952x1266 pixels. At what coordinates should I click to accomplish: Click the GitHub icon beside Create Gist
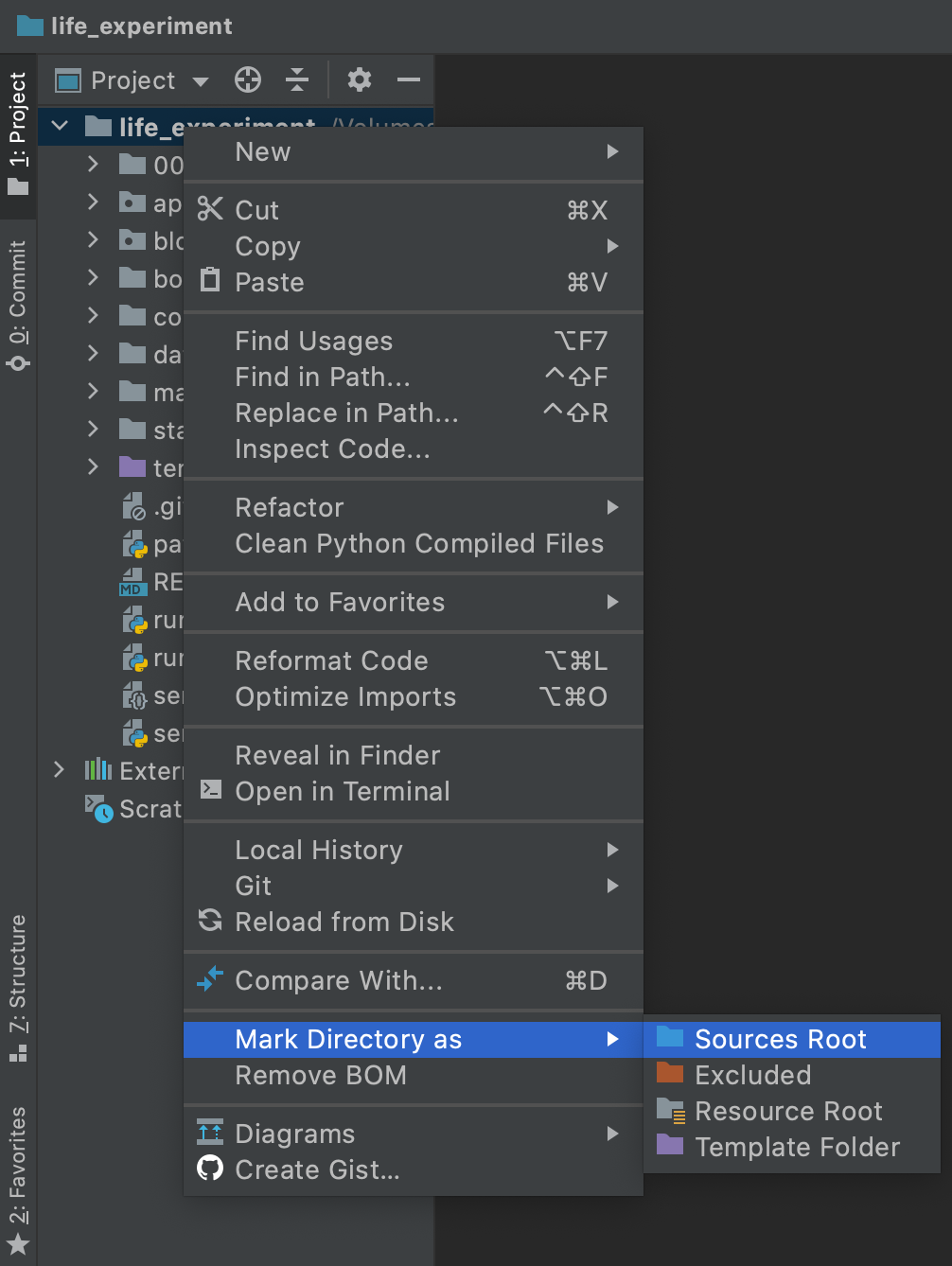pyautogui.click(x=210, y=1169)
